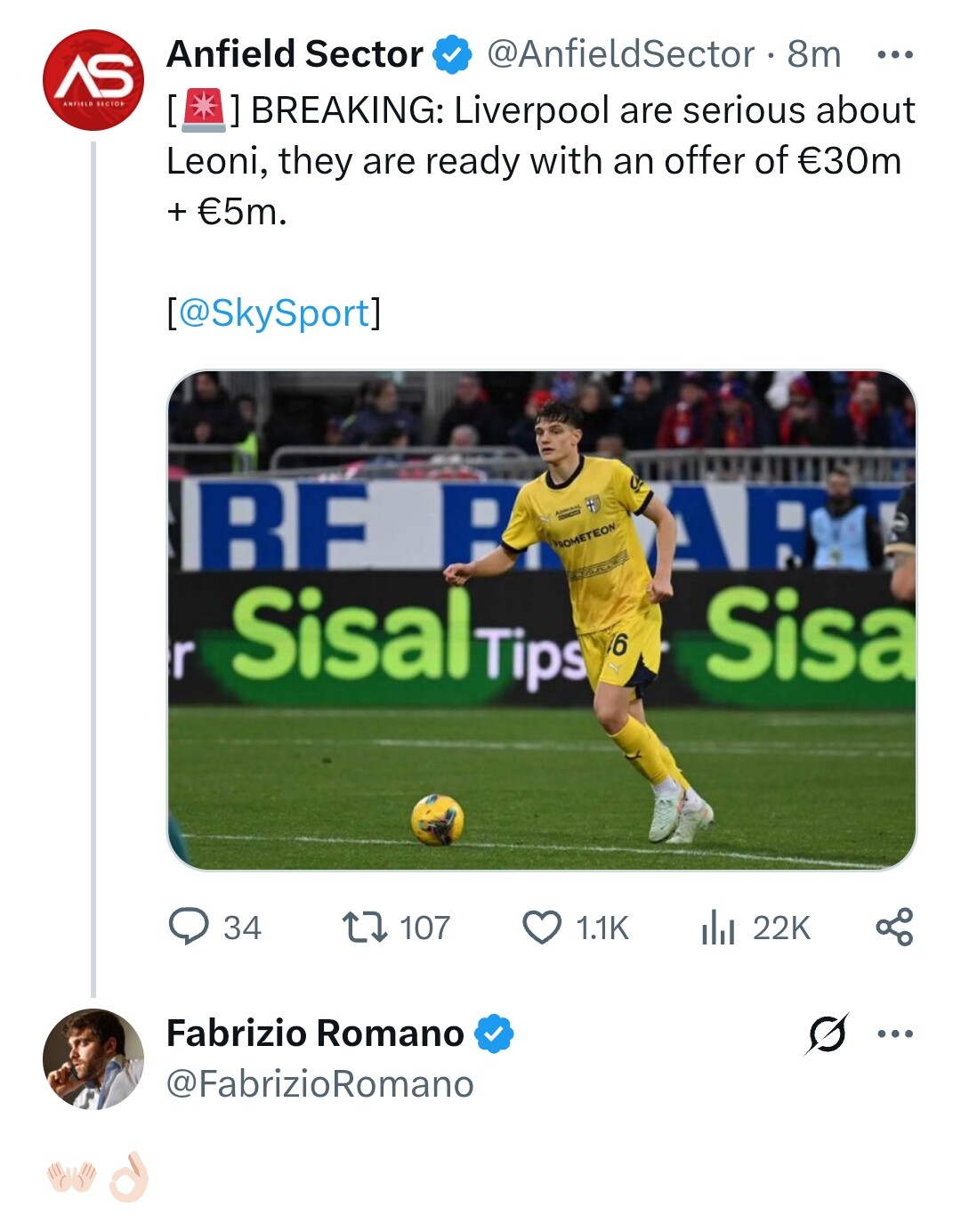
Task: Click the 8m timestamp on the tweet
Action: coord(813,54)
